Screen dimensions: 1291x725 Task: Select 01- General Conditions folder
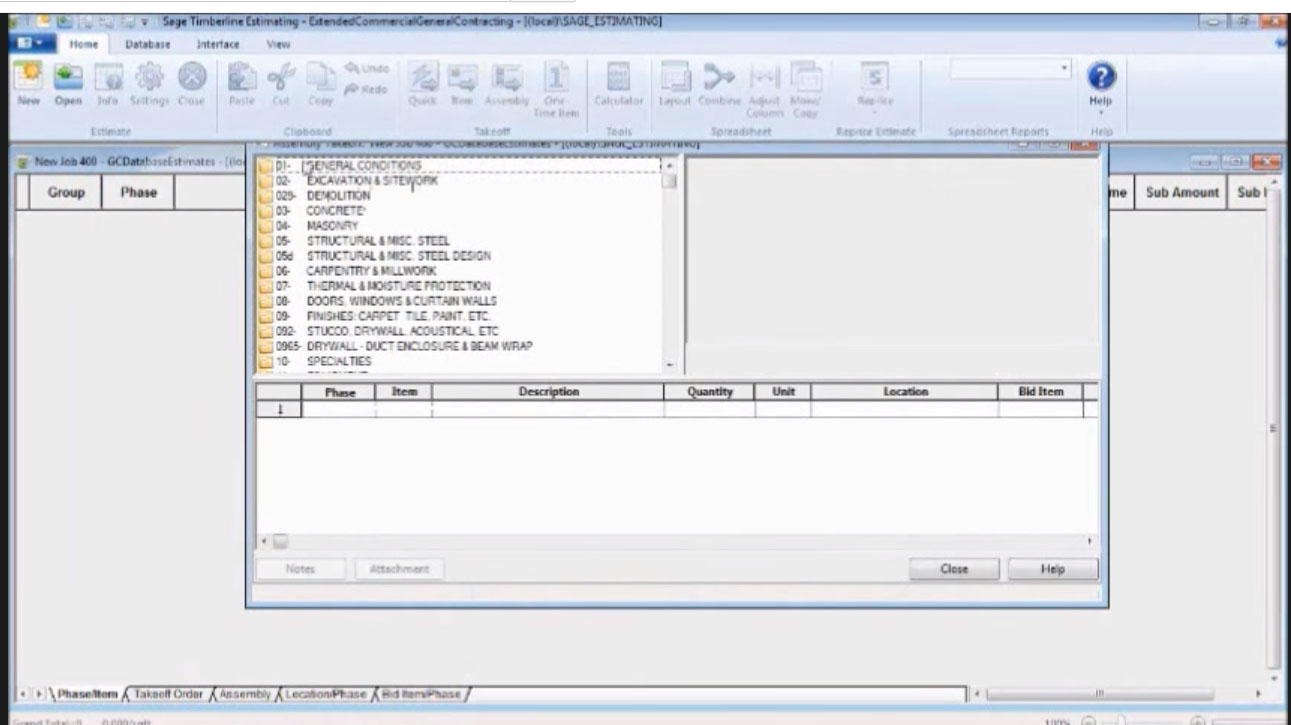tap(349, 165)
